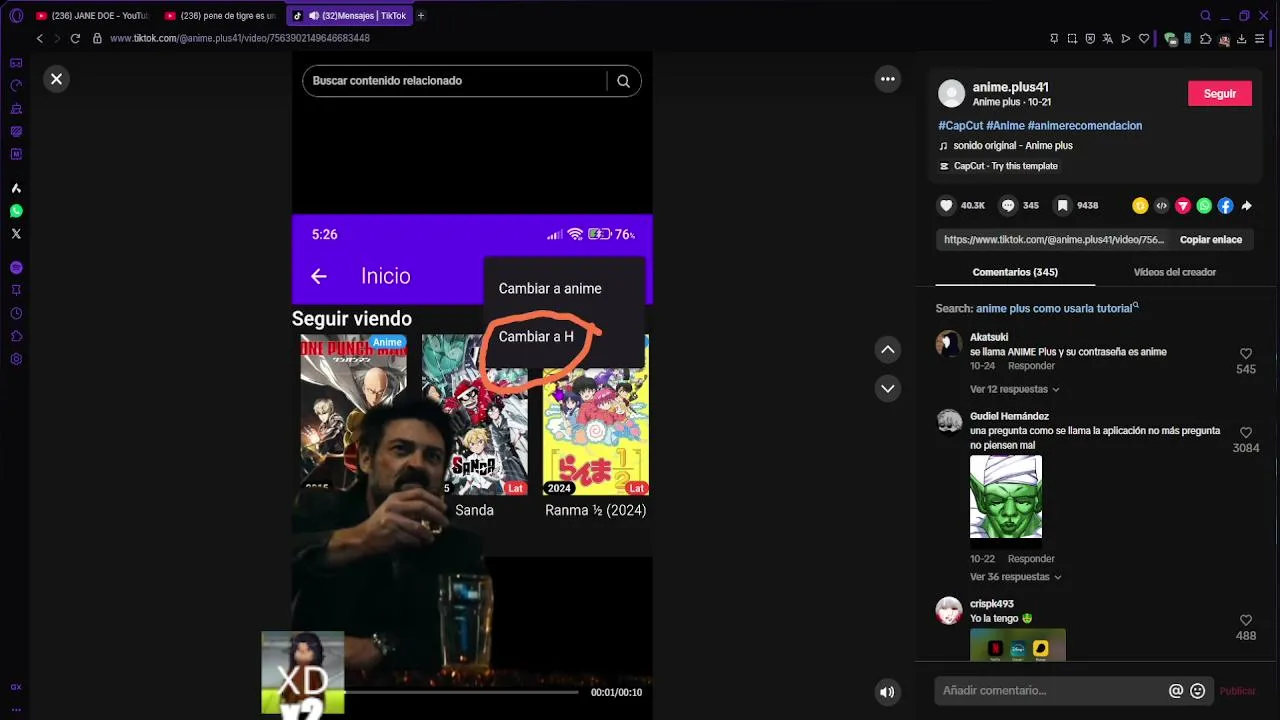The height and width of the screenshot is (720, 1280).
Task: Like Gudiel Hernández's comment
Action: [x=1246, y=433]
